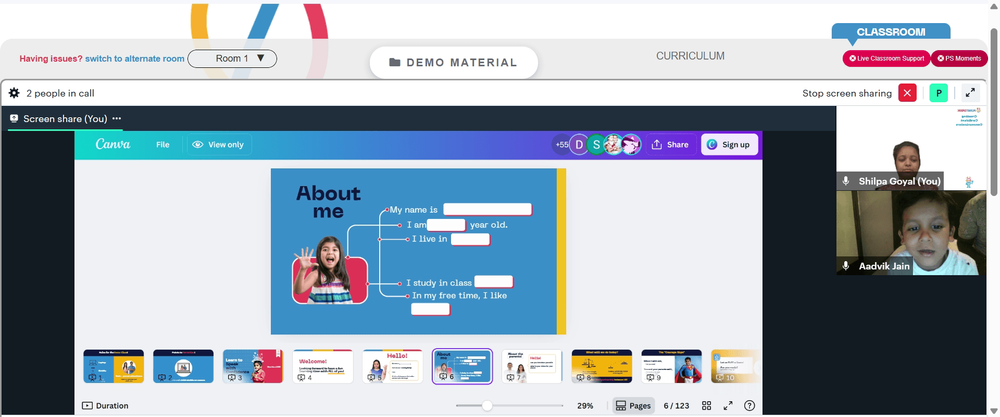The image size is (1000, 417).
Task: Select page 10 thumbnail
Action: (x=736, y=366)
